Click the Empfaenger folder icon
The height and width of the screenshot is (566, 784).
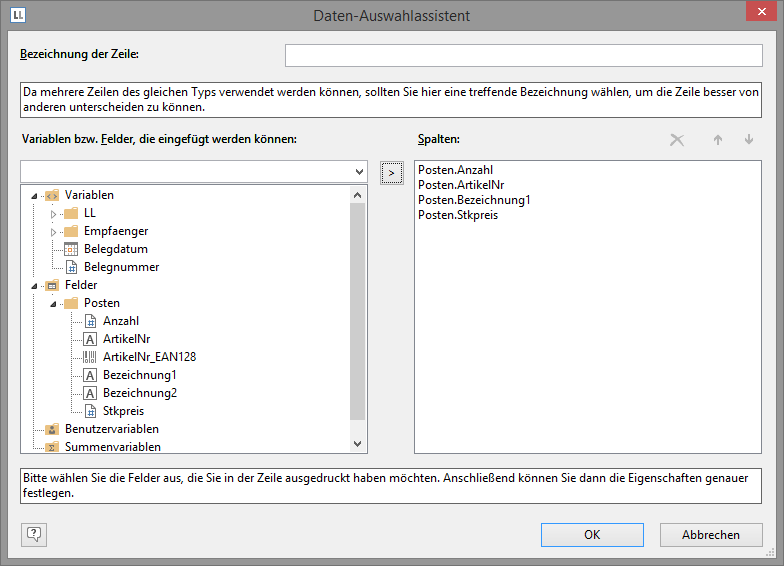[x=70, y=231]
